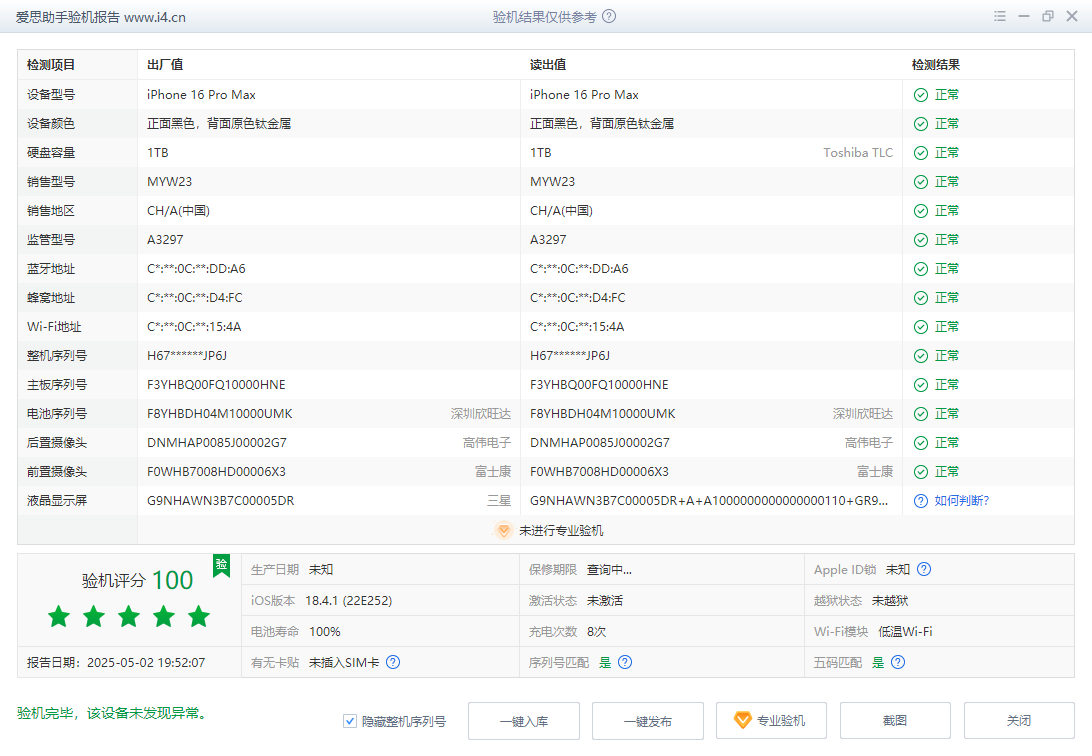Click the 深圳欣旺达 label in 出厂值 column
Screen dimensions: 1092x756
481,414
